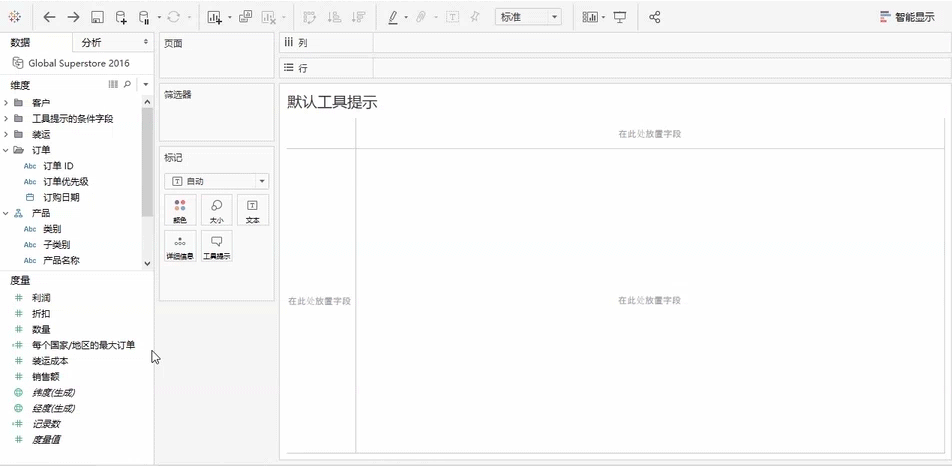Select the 数据 tab
The width and height of the screenshot is (952, 466).
coord(20,42)
